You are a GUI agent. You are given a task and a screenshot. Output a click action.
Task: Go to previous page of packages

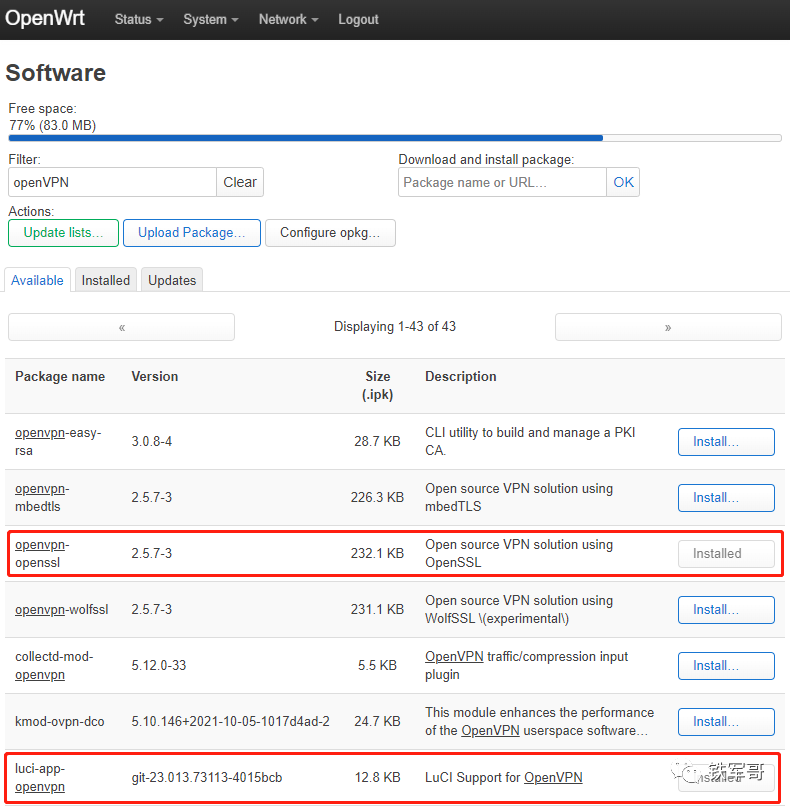121,327
